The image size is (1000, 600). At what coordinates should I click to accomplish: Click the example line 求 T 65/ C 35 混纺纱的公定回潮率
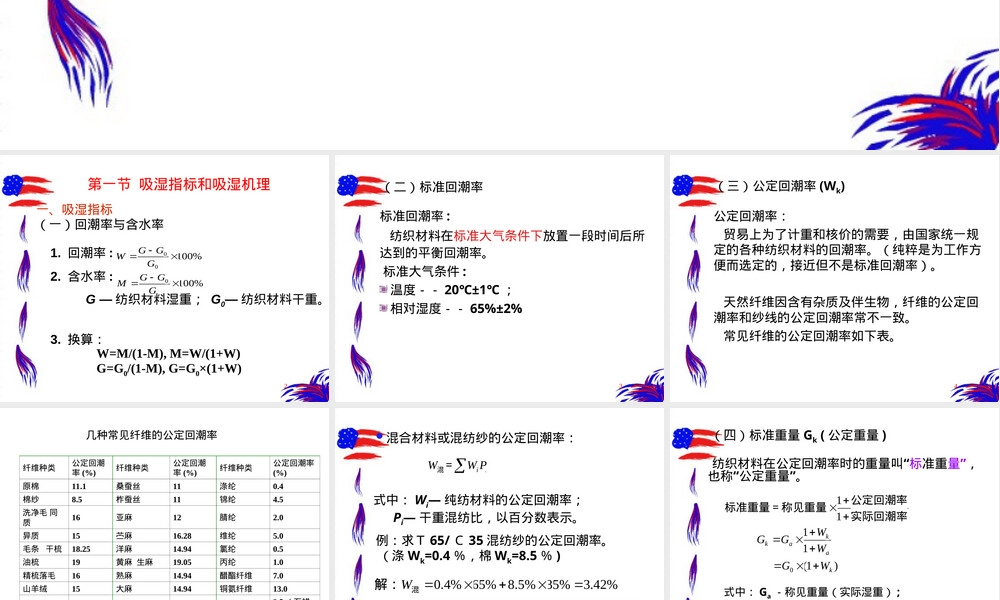(492, 540)
